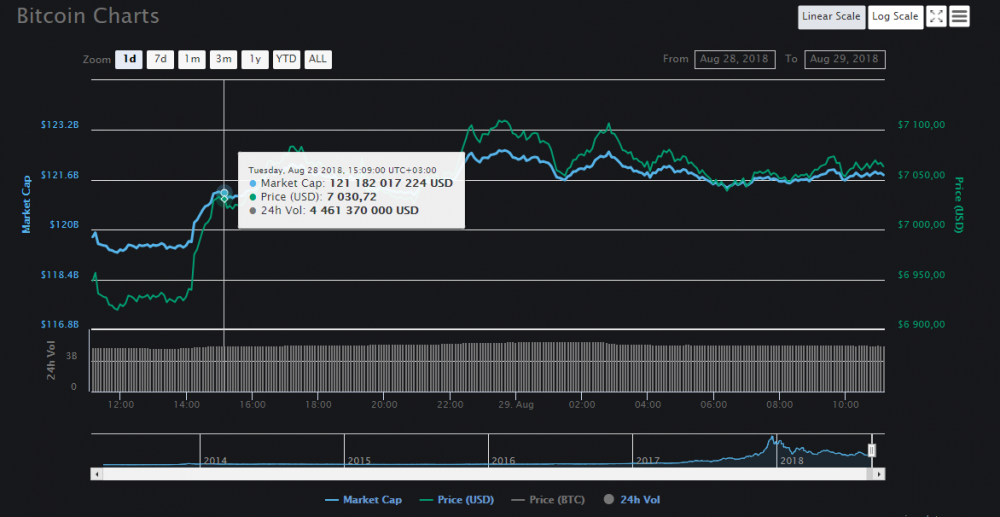Click the 12:00 time axis label

tap(121, 404)
